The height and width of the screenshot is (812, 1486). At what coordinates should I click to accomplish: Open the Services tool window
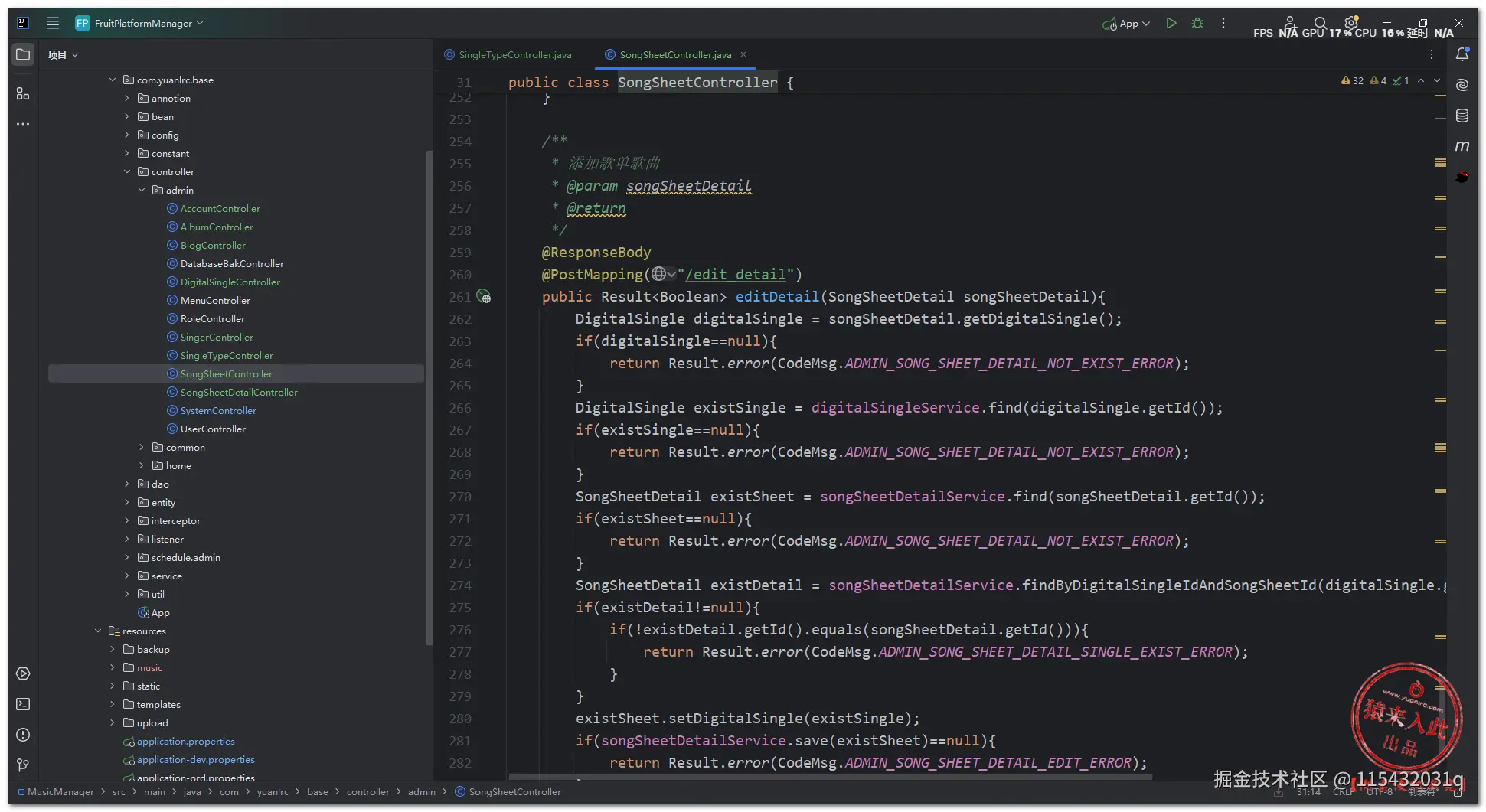pos(23,673)
